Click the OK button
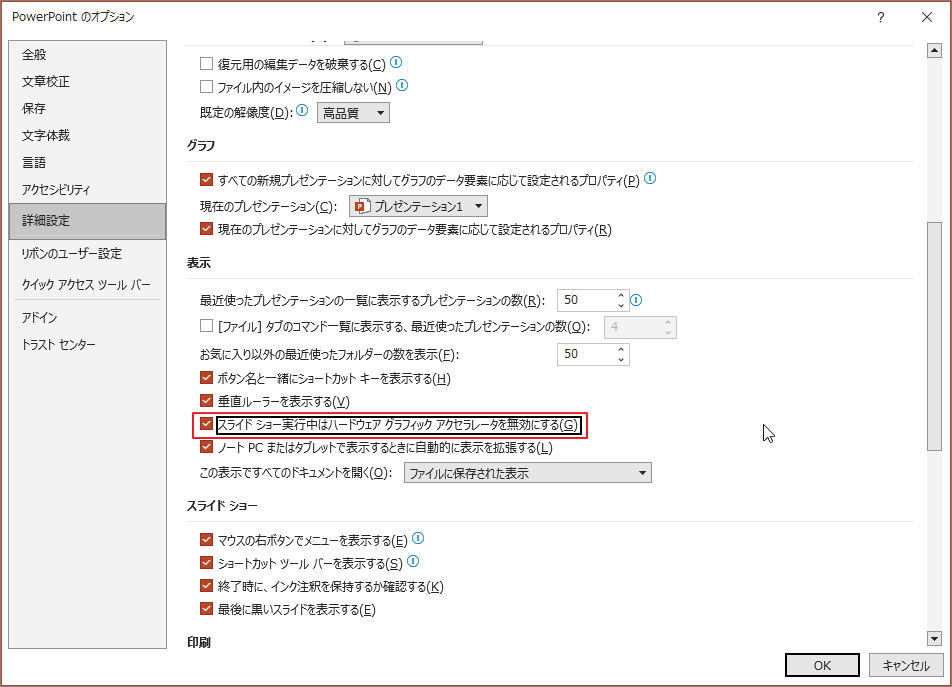The image size is (952, 687). pos(821,664)
